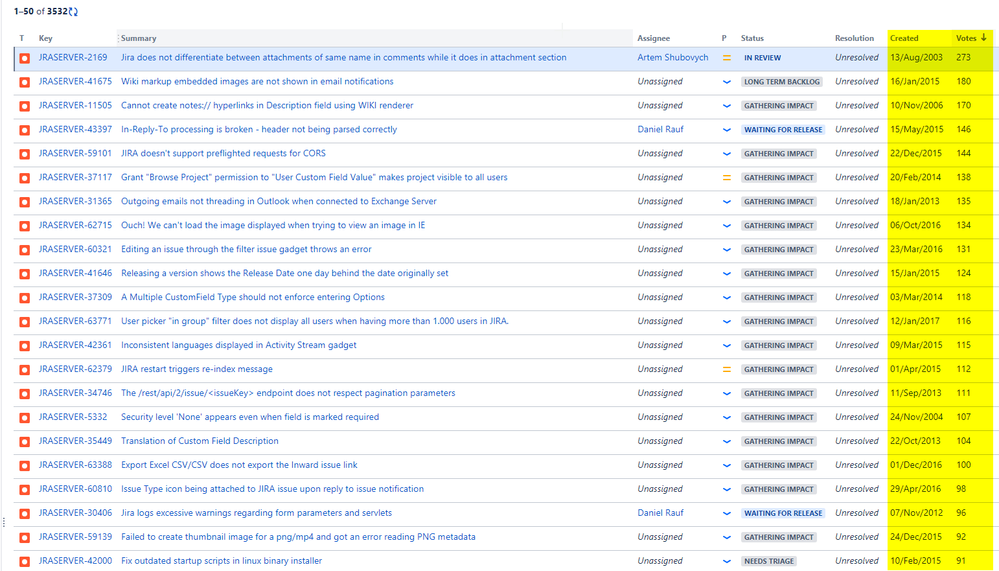Click the medium priority icon for JRASERVER-37117
Image resolution: width=999 pixels, height=571 pixels.
(x=726, y=178)
